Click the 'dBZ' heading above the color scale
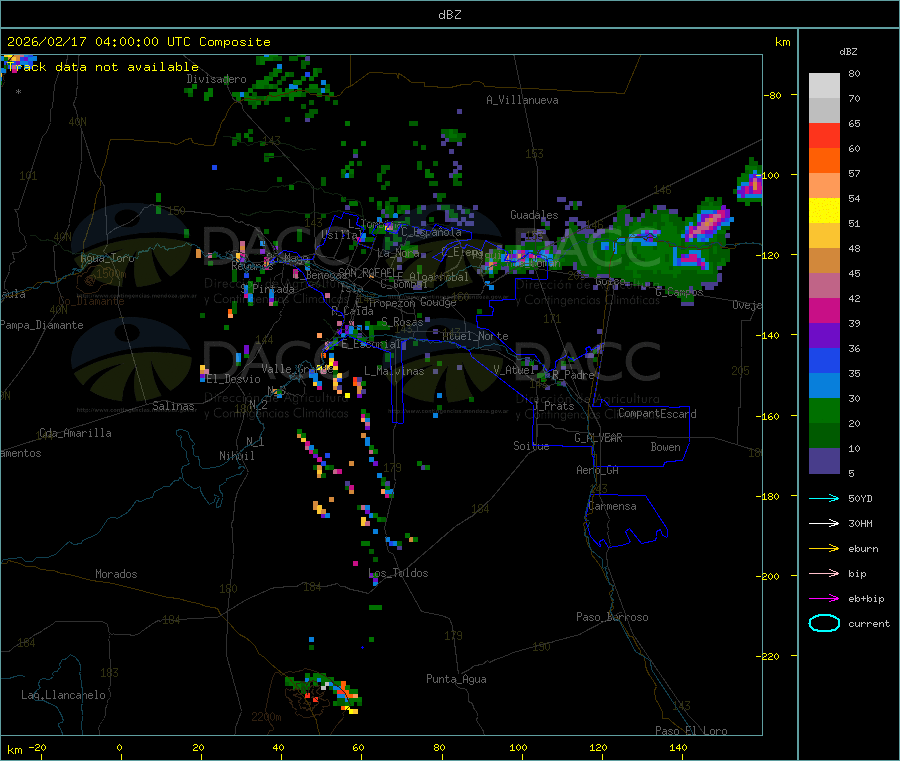The height and width of the screenshot is (761, 900). point(848,52)
